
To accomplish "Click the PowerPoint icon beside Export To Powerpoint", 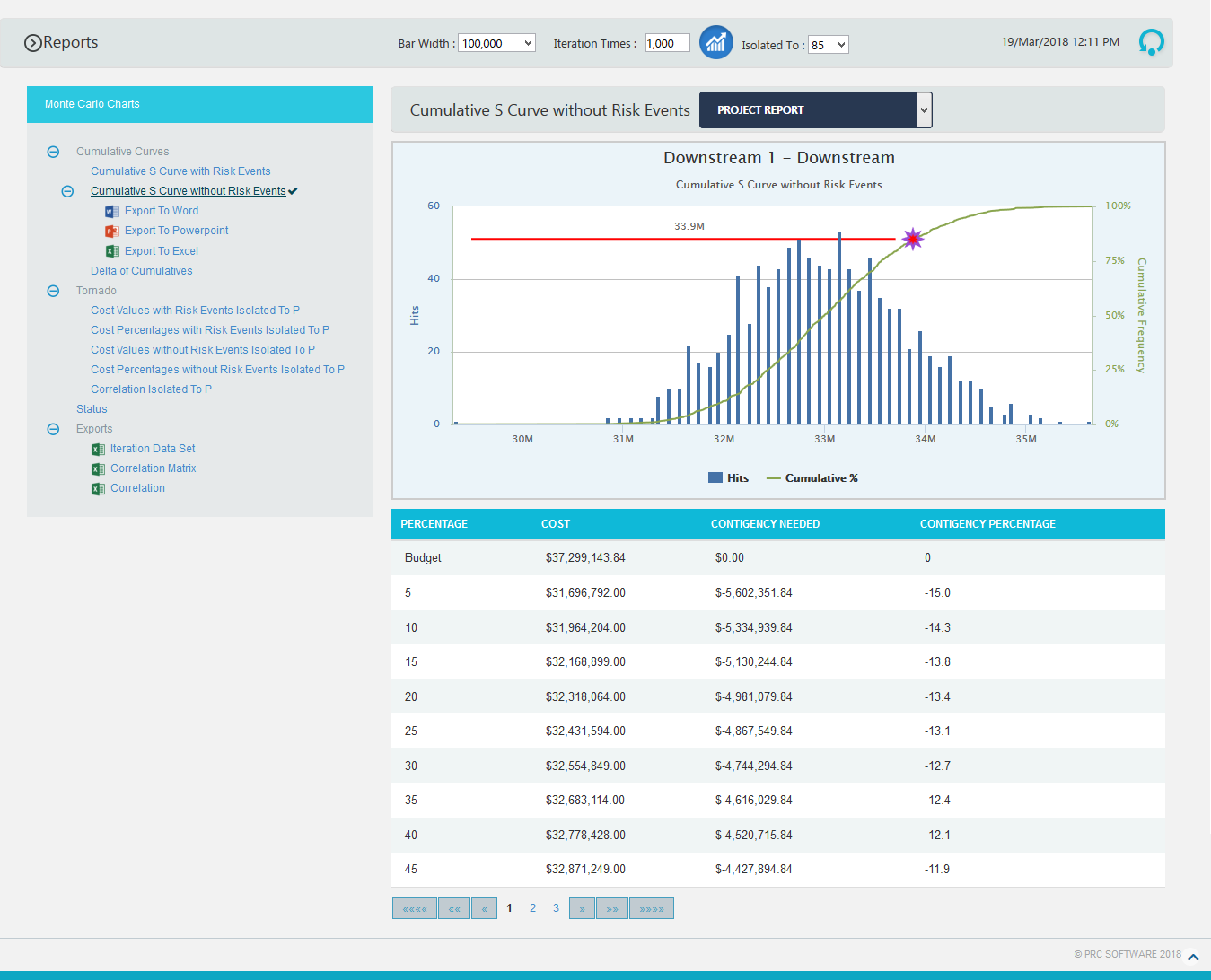I will 111,231.
